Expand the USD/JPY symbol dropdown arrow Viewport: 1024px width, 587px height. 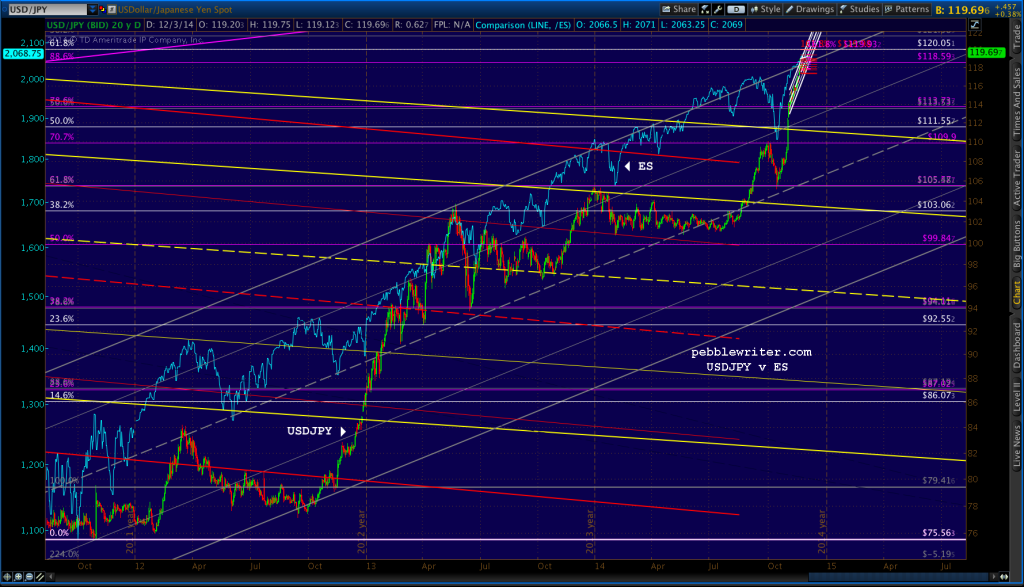(x=92, y=9)
